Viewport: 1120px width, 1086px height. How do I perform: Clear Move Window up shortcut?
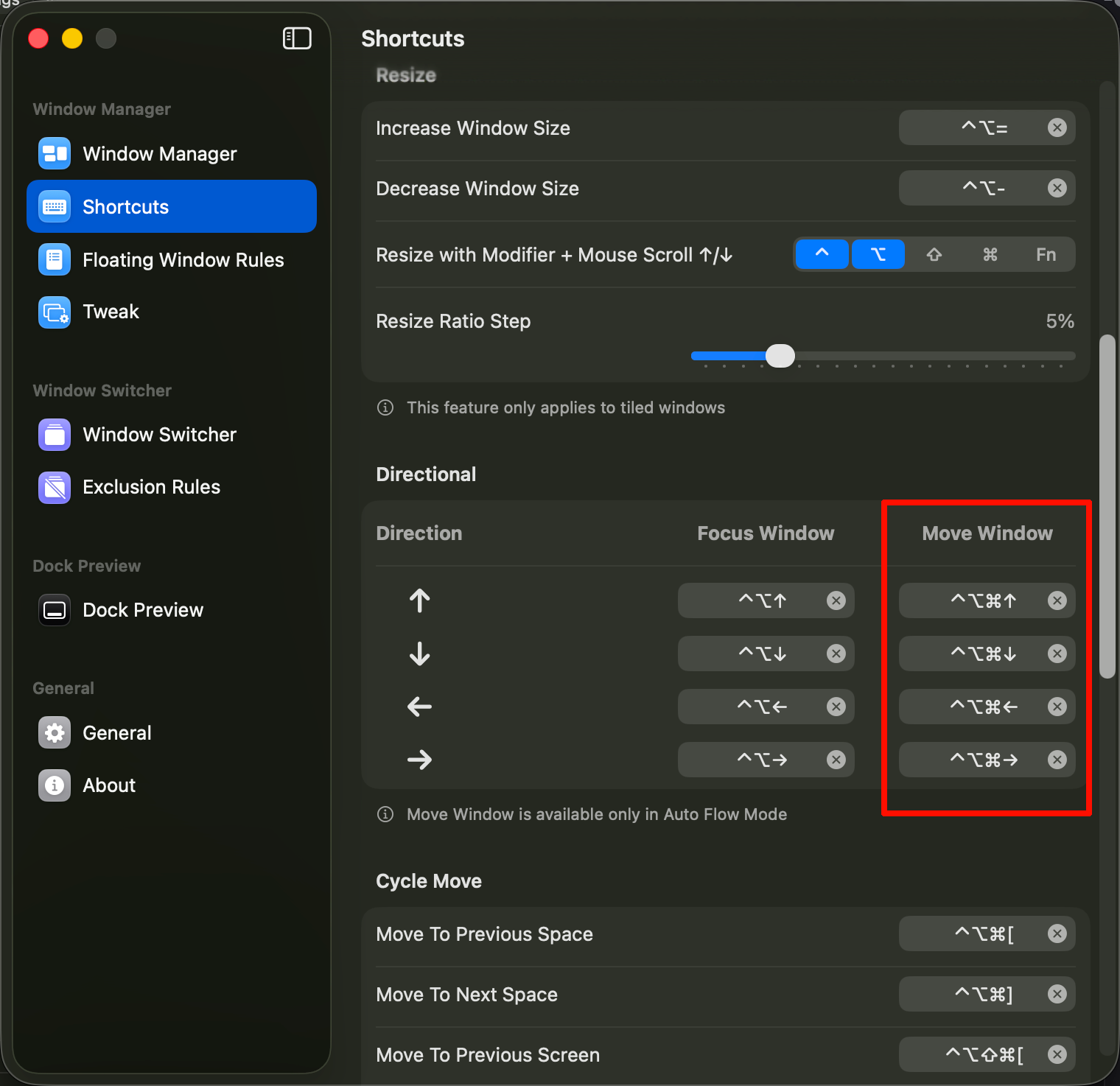pos(1057,600)
